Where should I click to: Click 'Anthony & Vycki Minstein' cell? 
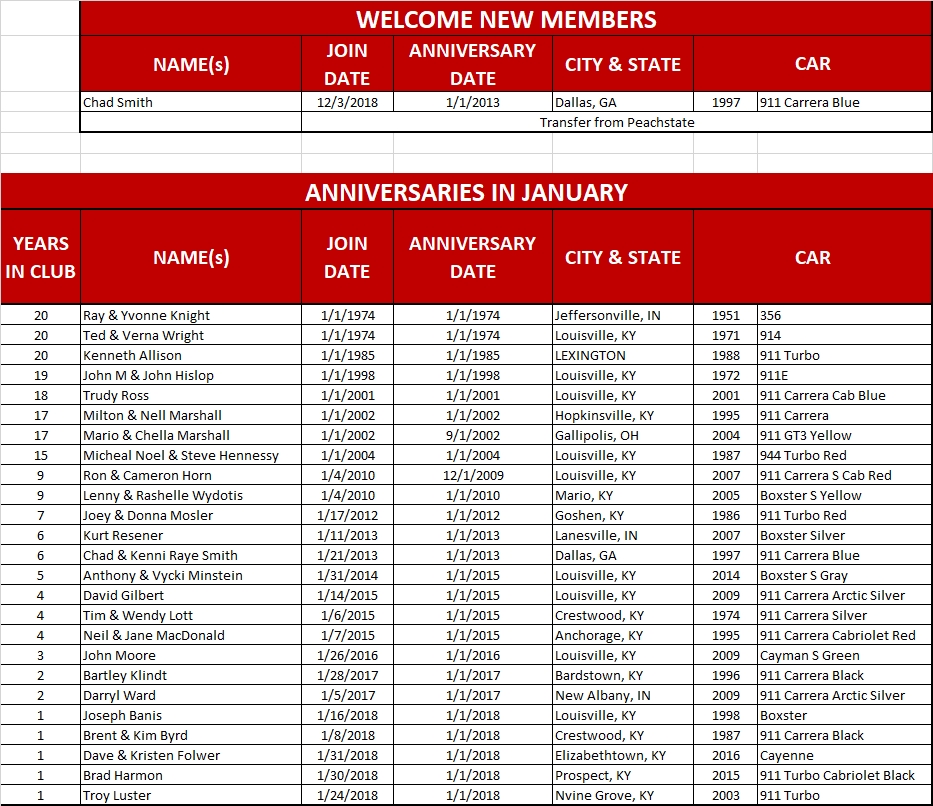click(x=191, y=575)
